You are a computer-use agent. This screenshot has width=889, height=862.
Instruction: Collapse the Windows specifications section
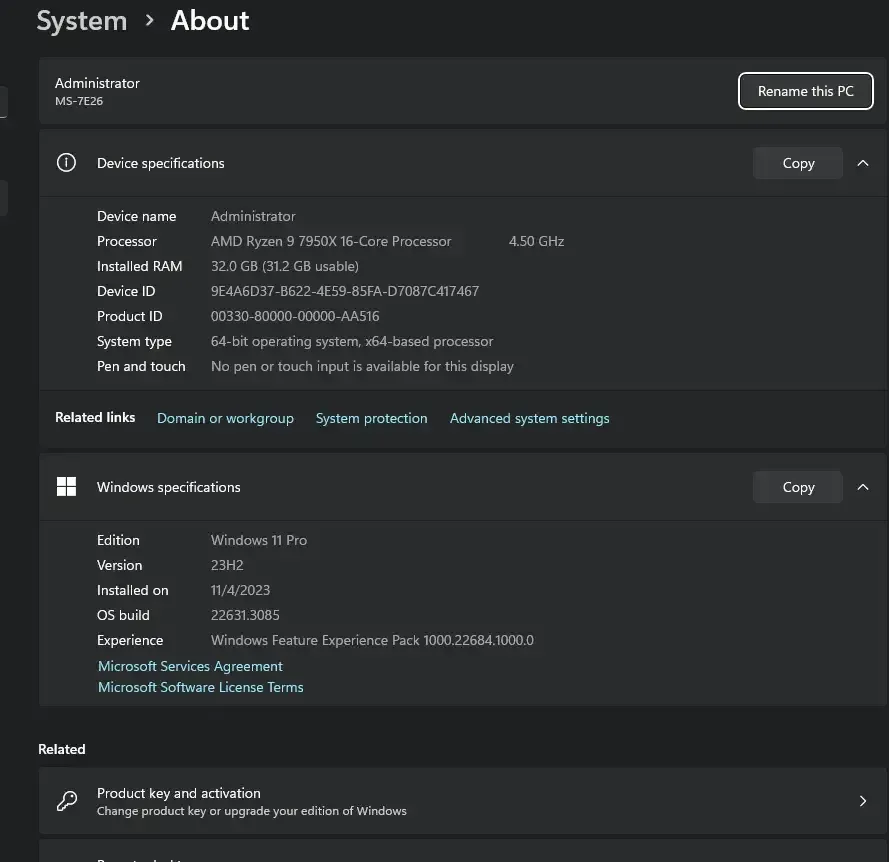pyautogui.click(x=862, y=487)
